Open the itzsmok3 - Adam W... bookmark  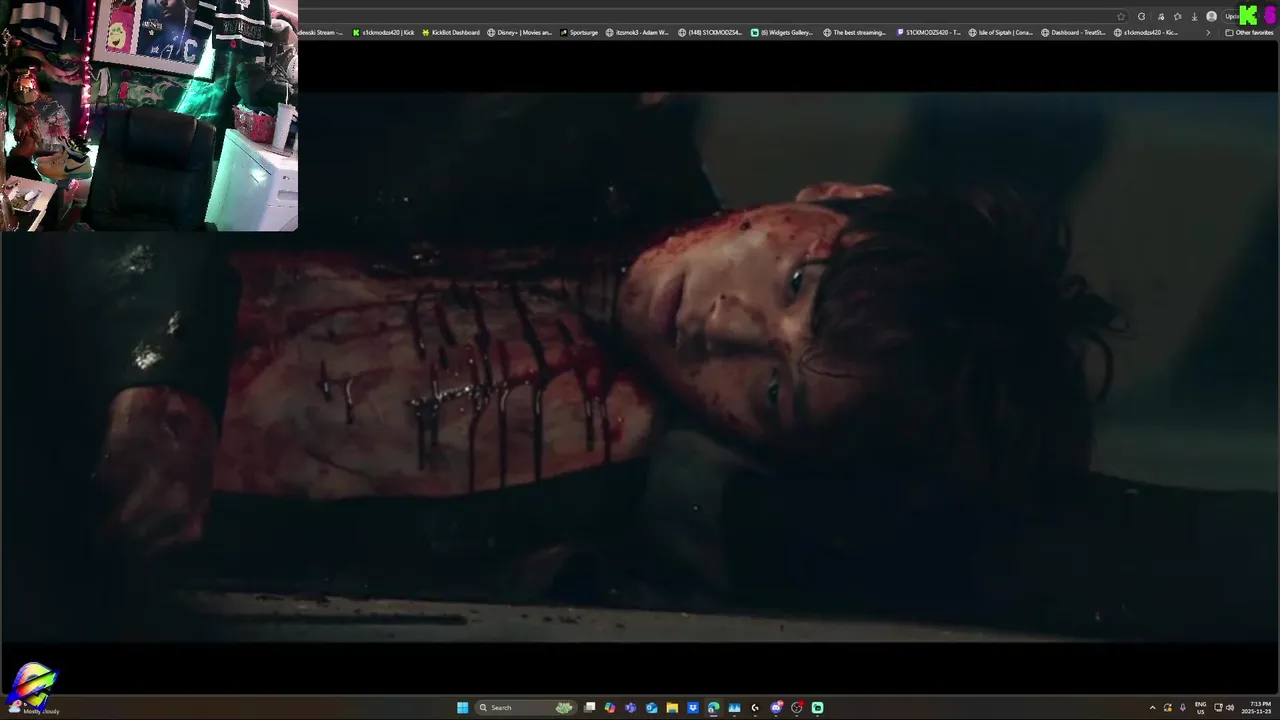tap(637, 32)
